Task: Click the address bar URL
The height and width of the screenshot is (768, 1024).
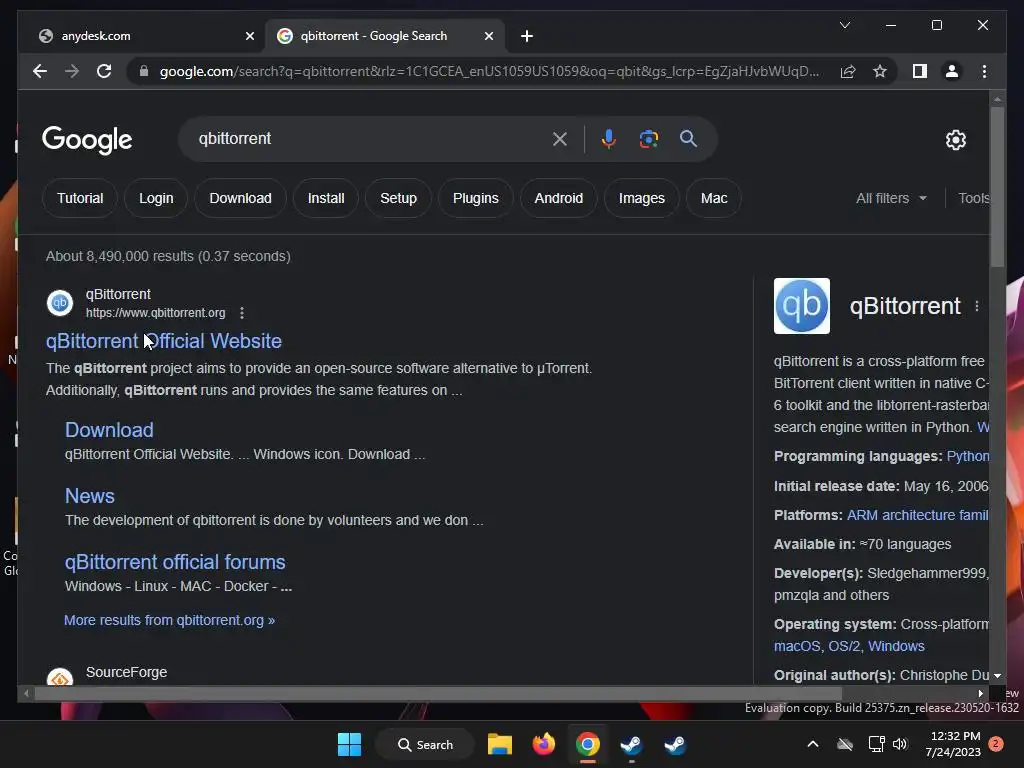Action: (x=489, y=71)
